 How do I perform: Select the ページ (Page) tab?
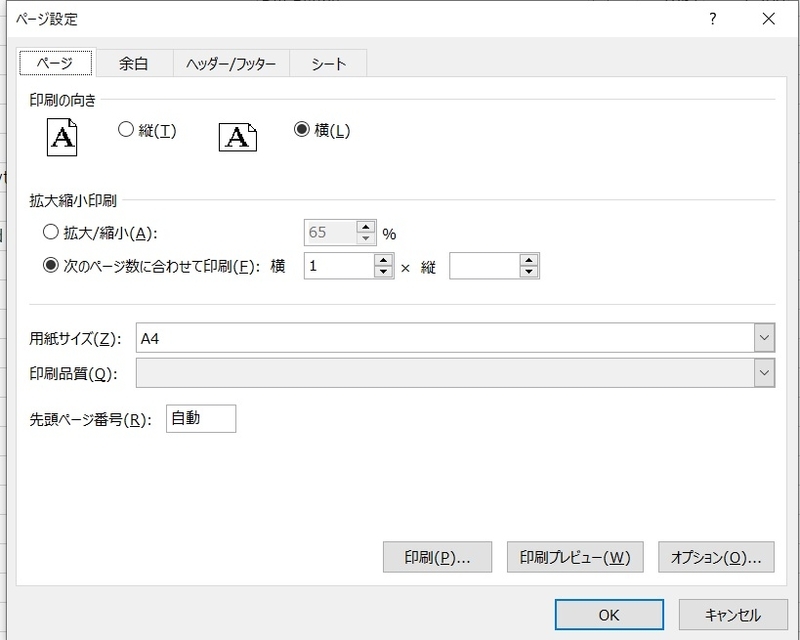tap(56, 63)
